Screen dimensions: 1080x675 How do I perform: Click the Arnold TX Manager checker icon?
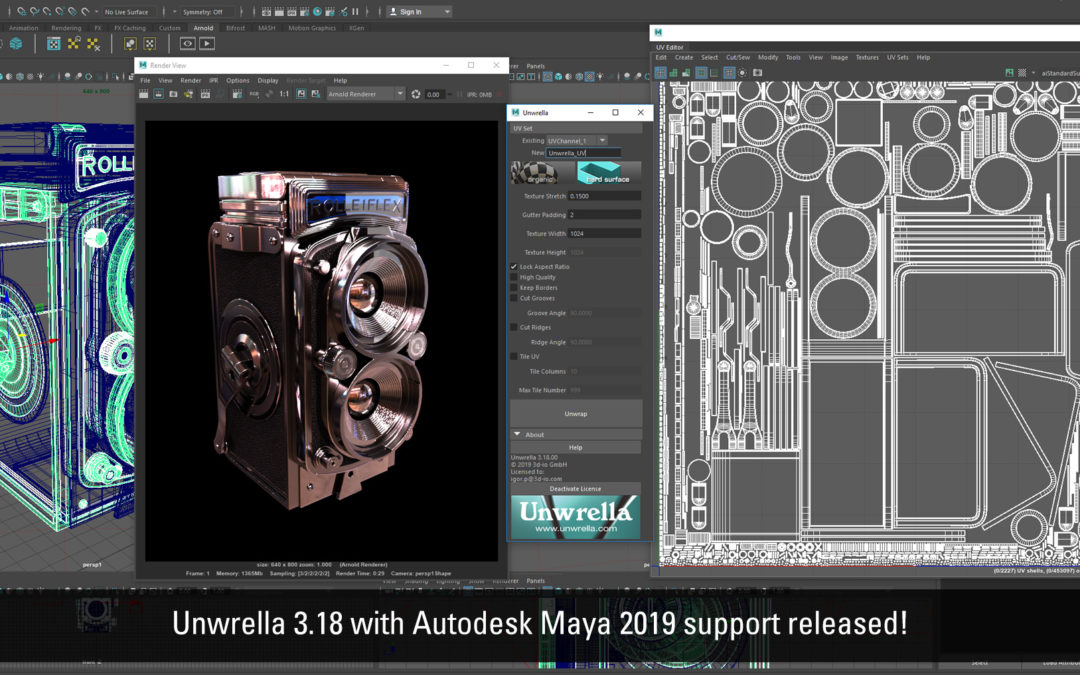[x=53, y=43]
